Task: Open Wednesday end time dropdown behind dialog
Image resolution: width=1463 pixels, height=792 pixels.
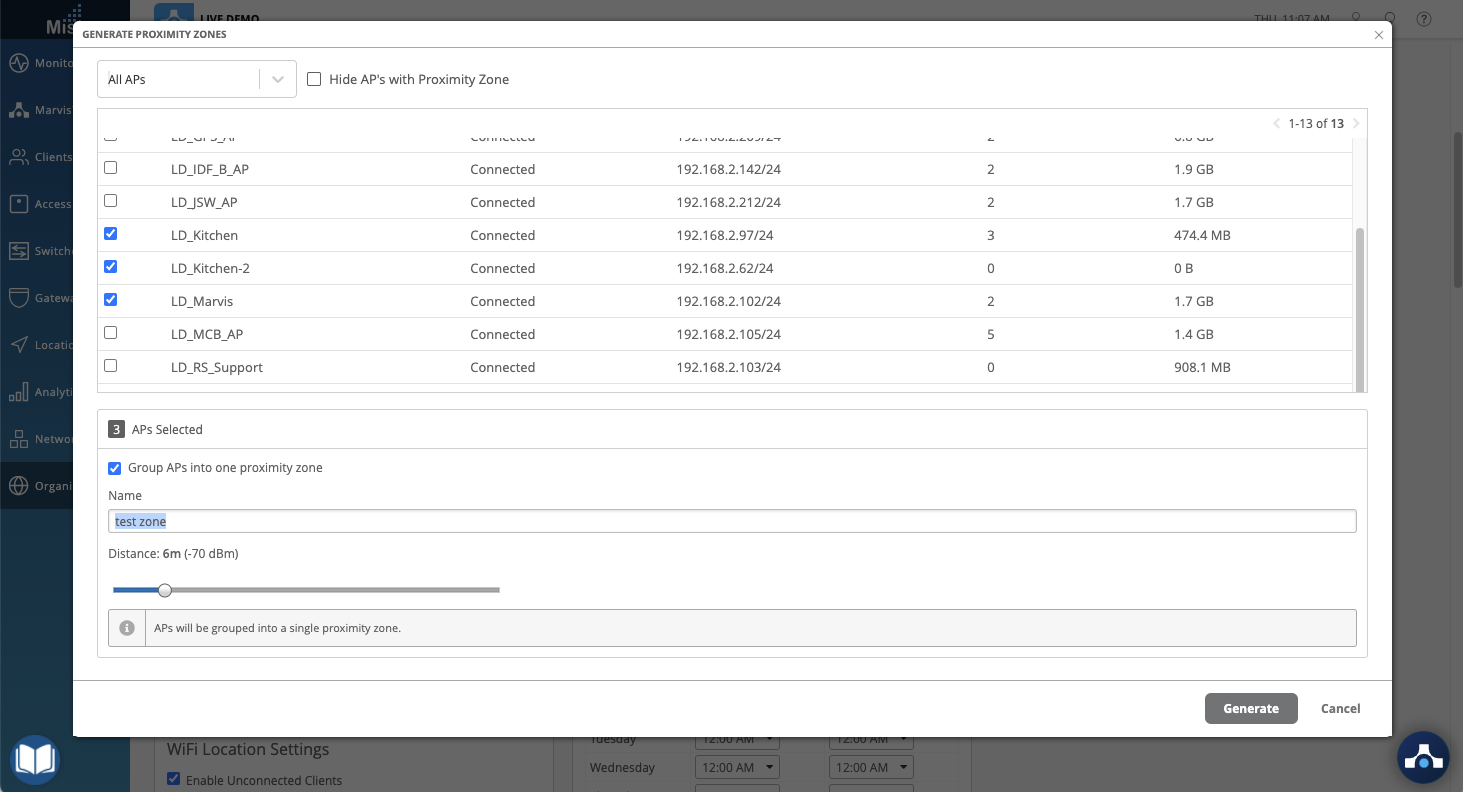Action: (x=871, y=767)
